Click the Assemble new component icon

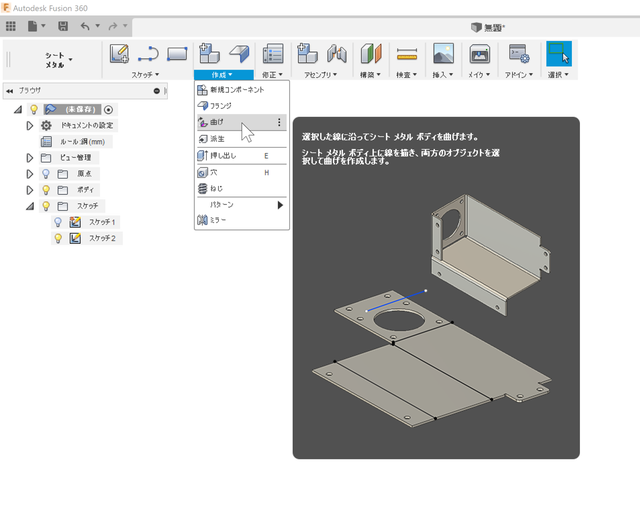(307, 53)
